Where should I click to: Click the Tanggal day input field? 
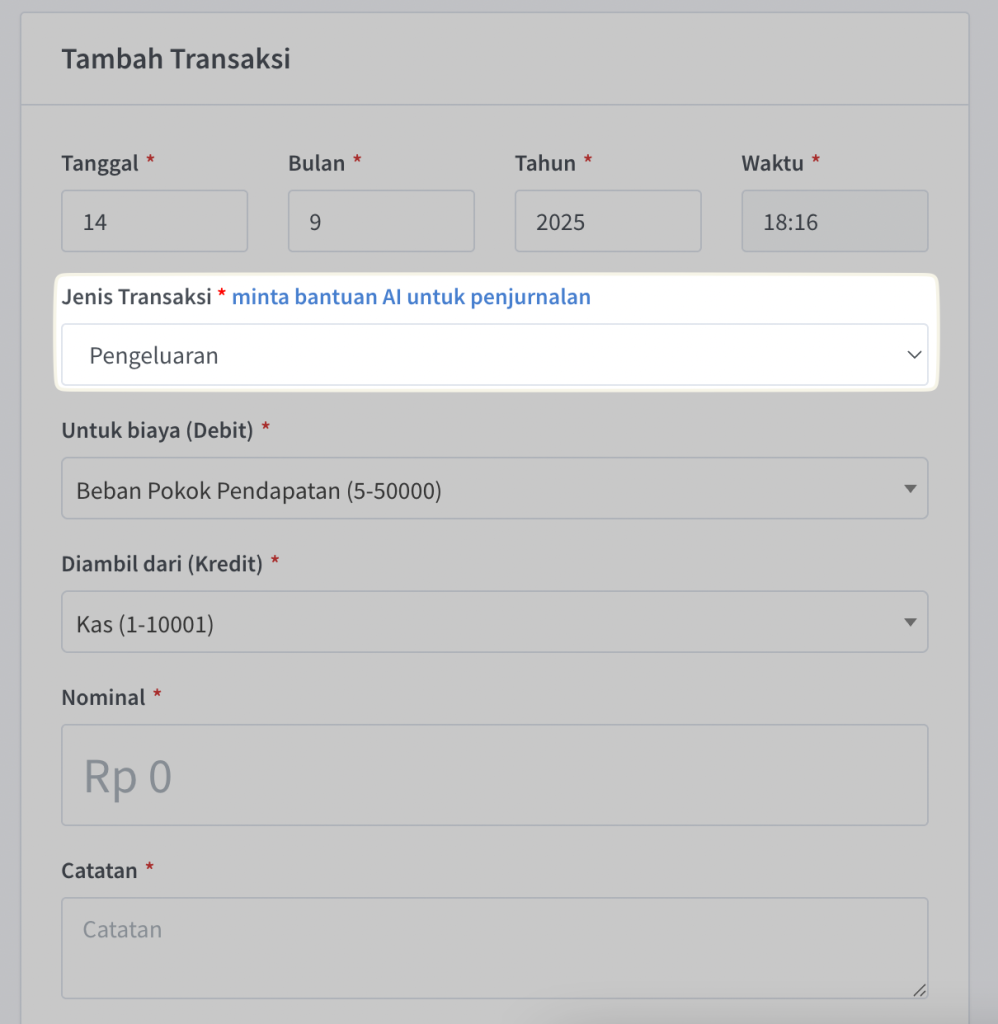coord(154,221)
